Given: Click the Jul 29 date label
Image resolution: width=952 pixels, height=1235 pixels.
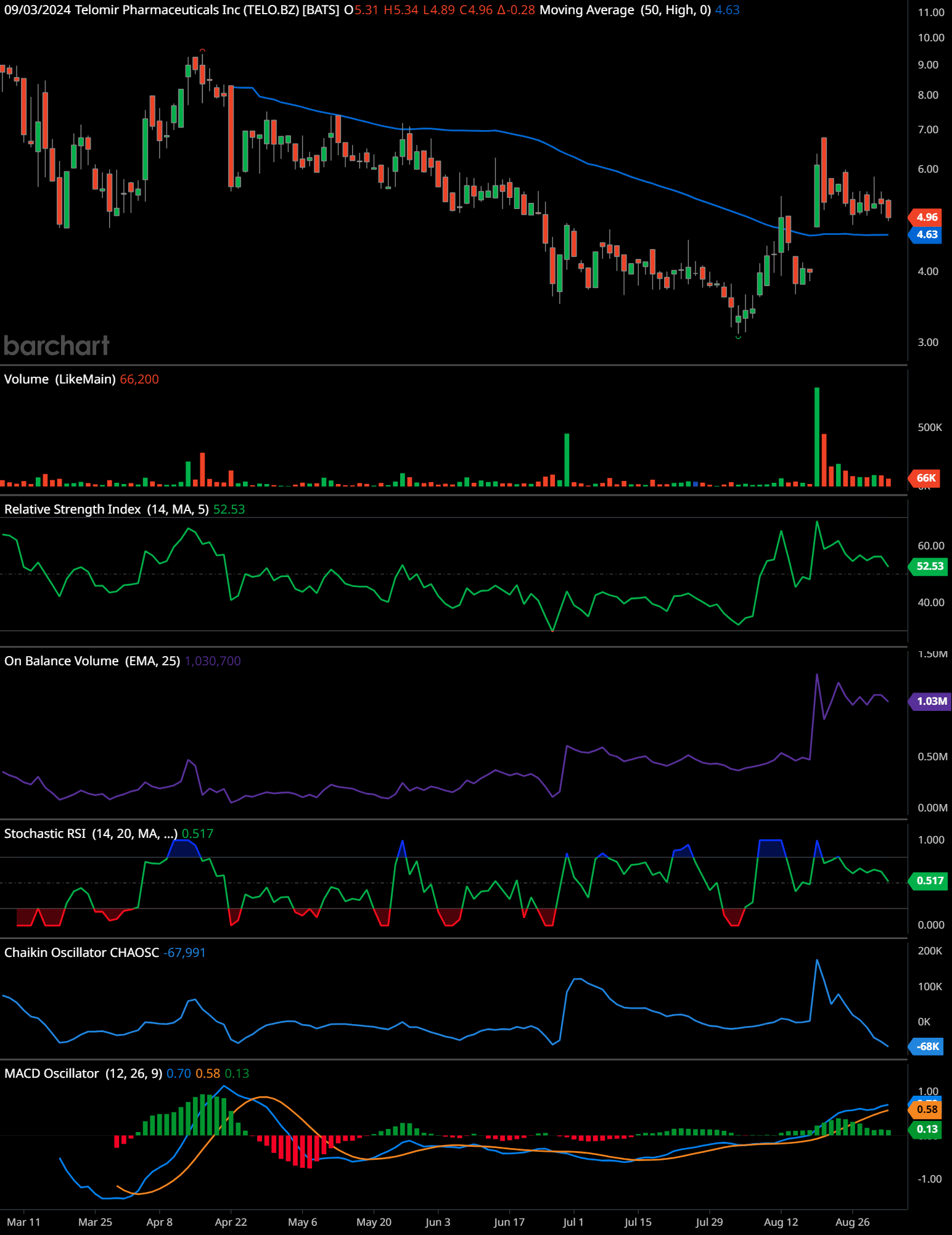Looking at the screenshot, I should pos(709,1222).
